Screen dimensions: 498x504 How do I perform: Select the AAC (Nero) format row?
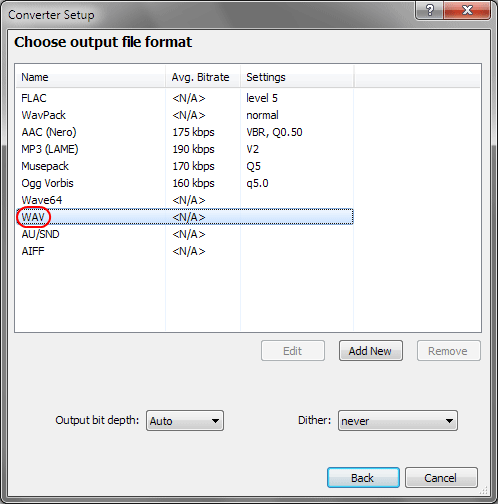[185, 132]
